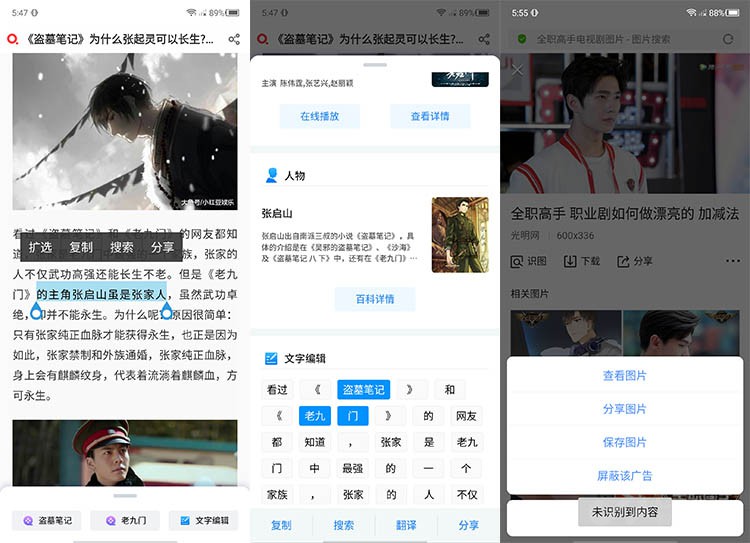Toggle the highlighted 老九 word chip

point(315,416)
